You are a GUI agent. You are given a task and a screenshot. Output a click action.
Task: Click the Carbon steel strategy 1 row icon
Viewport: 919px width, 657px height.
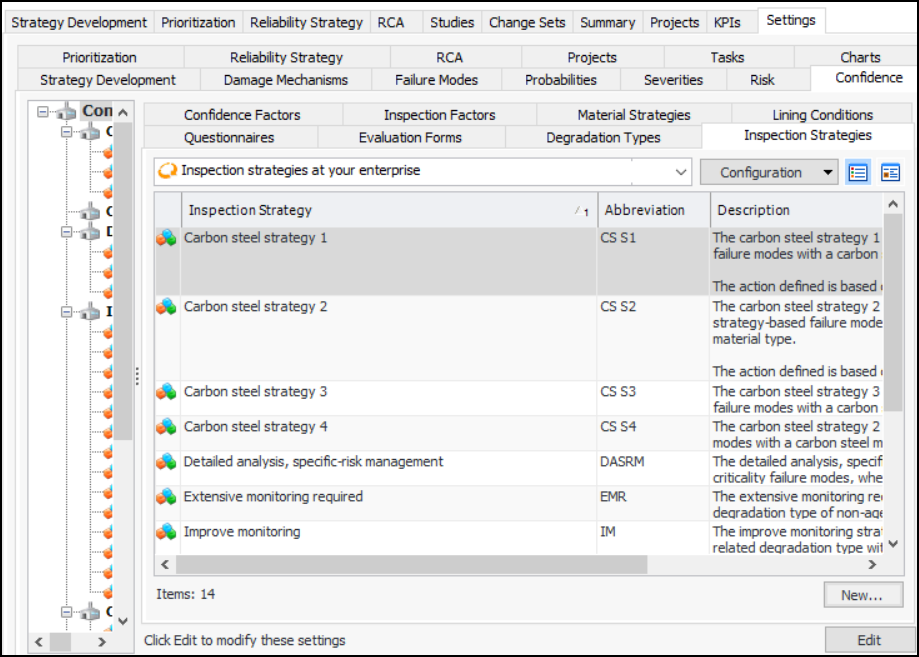point(167,238)
